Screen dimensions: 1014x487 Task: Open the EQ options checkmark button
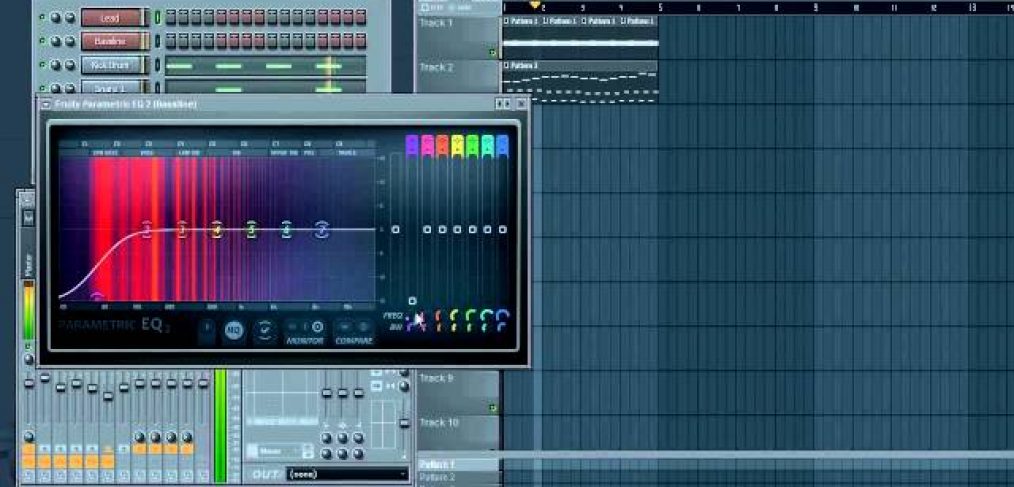(x=264, y=330)
